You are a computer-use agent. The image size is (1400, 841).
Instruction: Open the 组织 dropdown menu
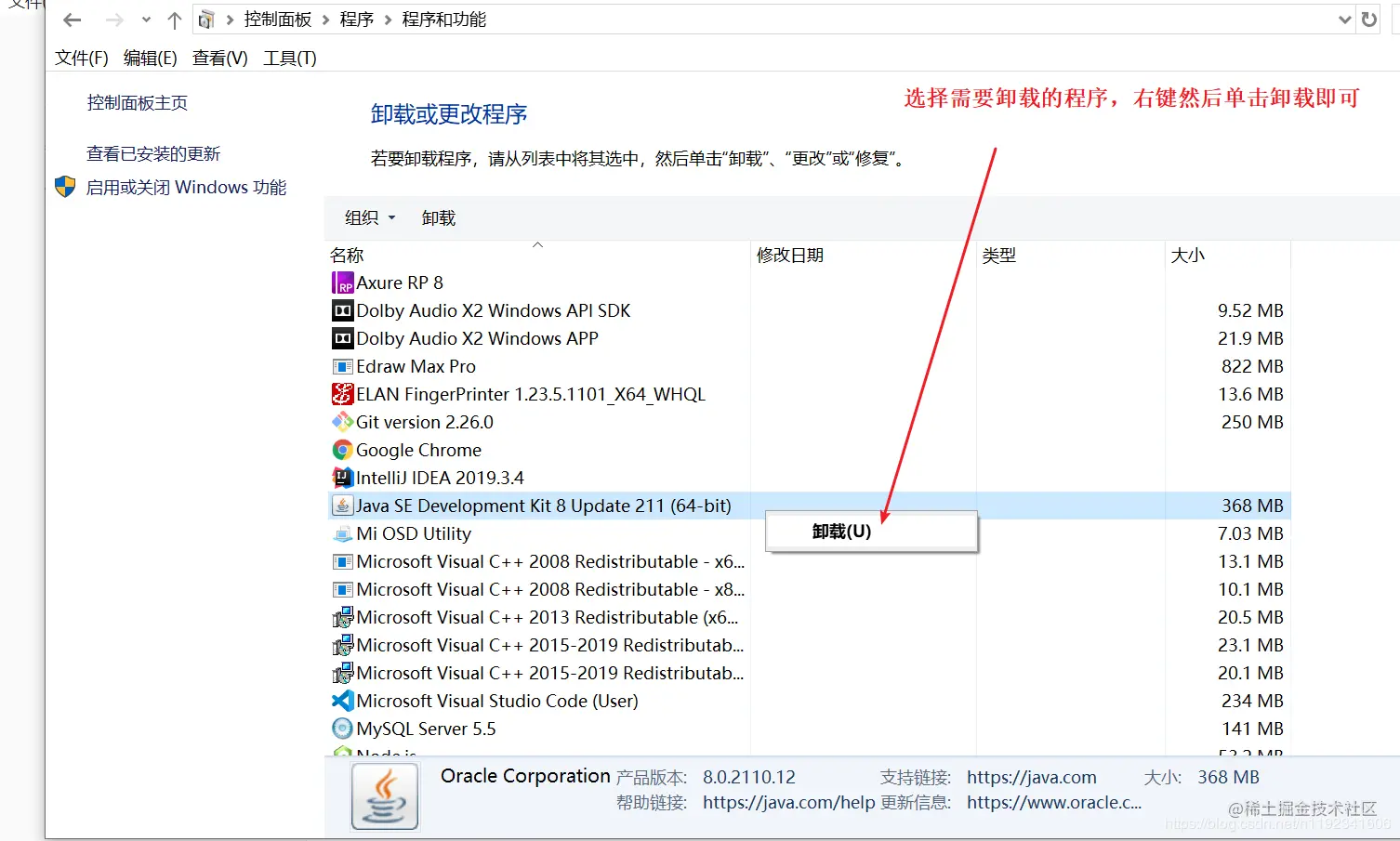tap(370, 217)
